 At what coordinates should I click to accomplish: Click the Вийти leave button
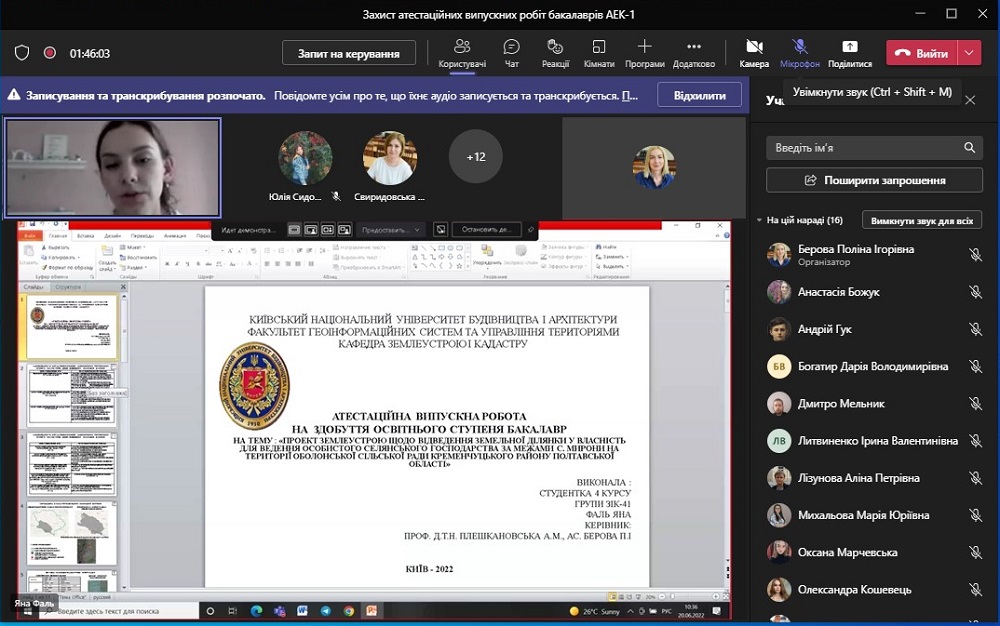click(922, 54)
